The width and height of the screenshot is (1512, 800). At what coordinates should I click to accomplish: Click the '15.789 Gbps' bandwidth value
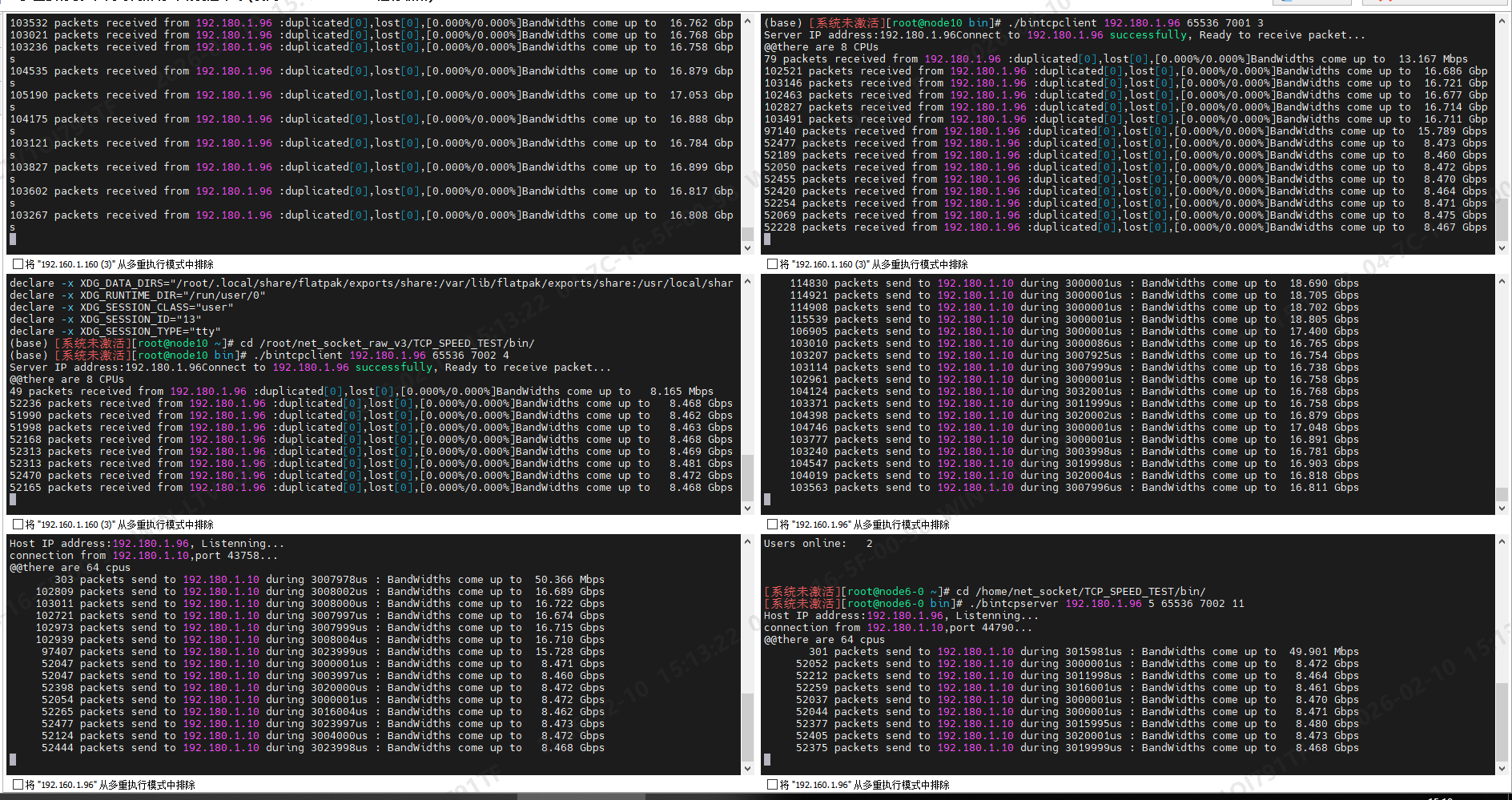coord(1453,131)
